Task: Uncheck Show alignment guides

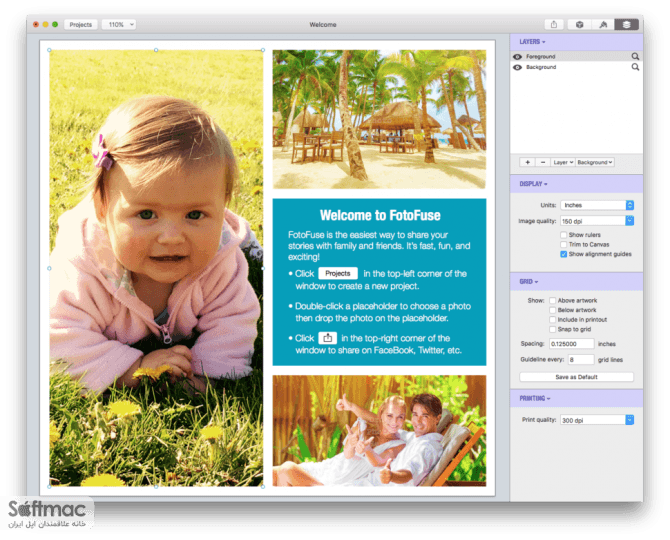Action: coord(564,254)
